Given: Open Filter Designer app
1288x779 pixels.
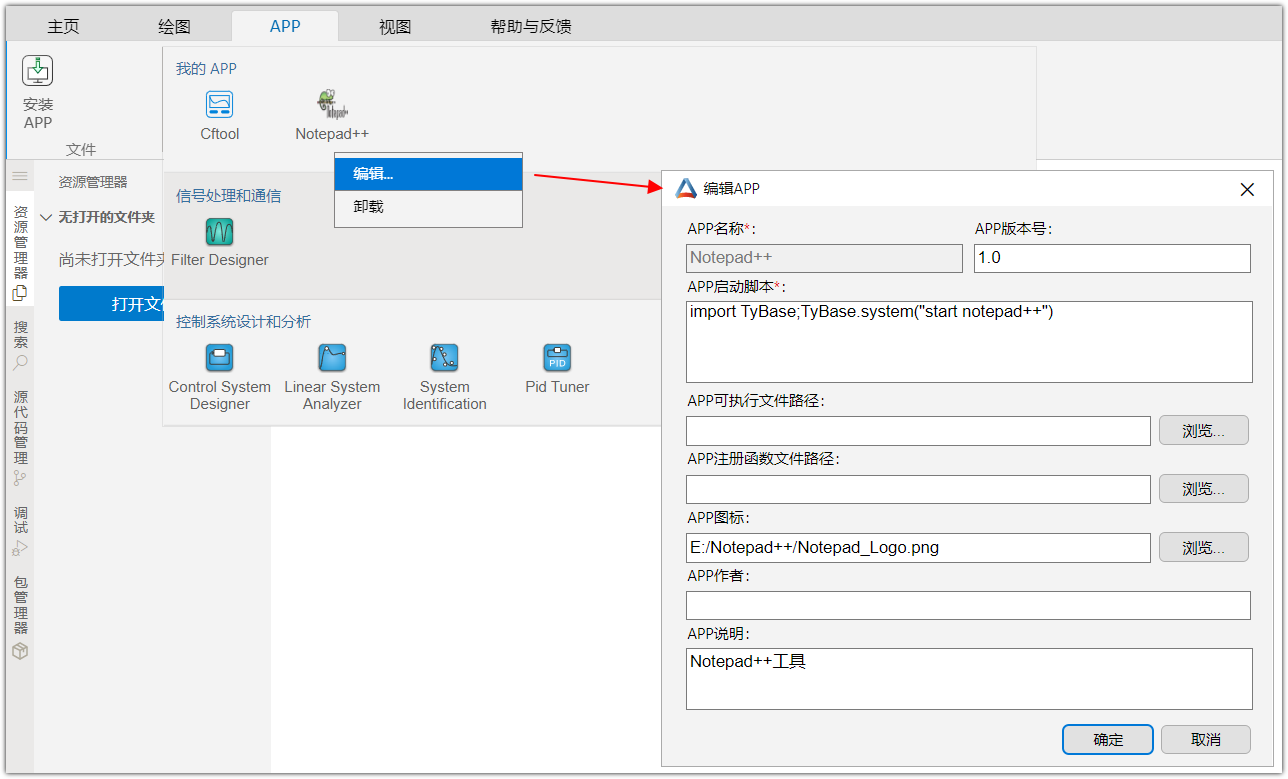Looking at the screenshot, I should 220,233.
